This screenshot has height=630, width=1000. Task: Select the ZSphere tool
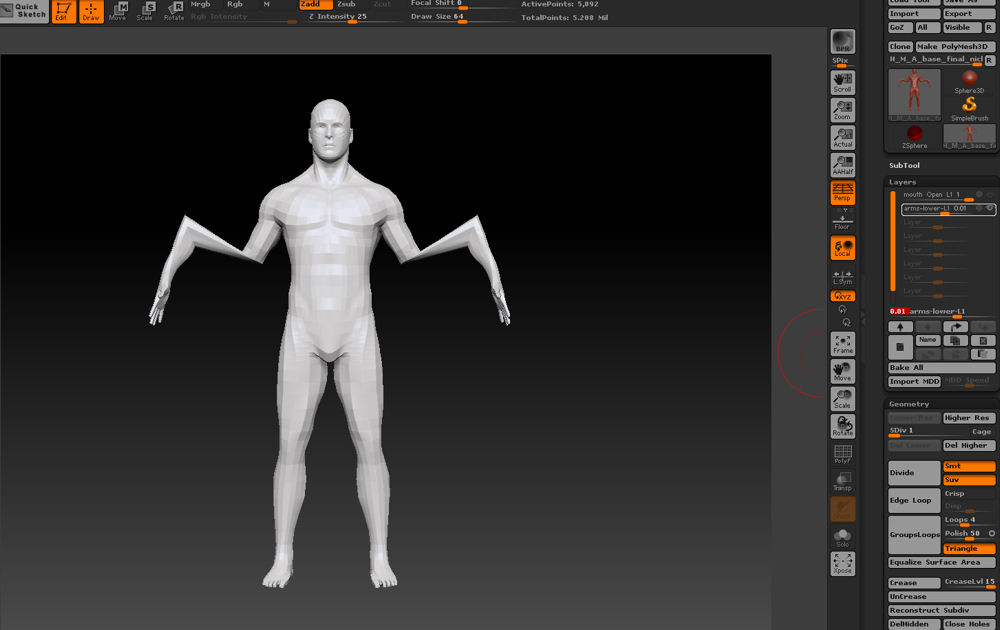(x=915, y=136)
